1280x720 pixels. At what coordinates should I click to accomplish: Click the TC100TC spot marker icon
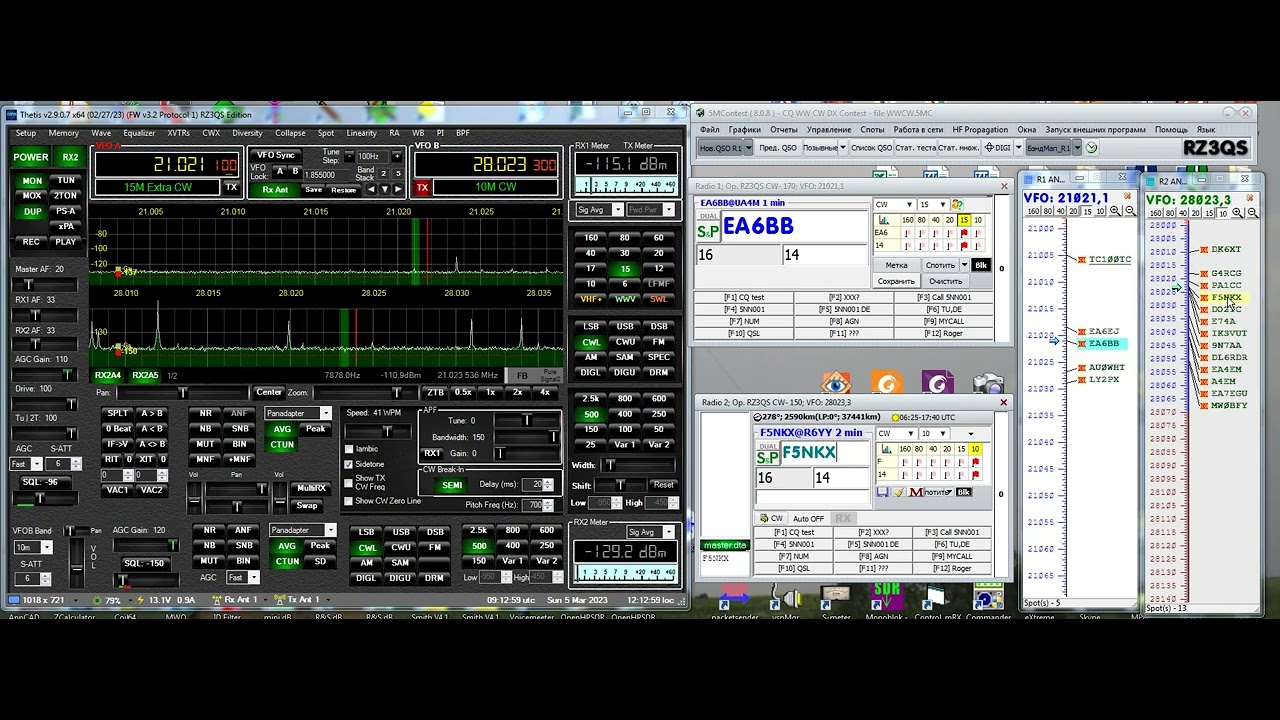pyautogui.click(x=1082, y=260)
